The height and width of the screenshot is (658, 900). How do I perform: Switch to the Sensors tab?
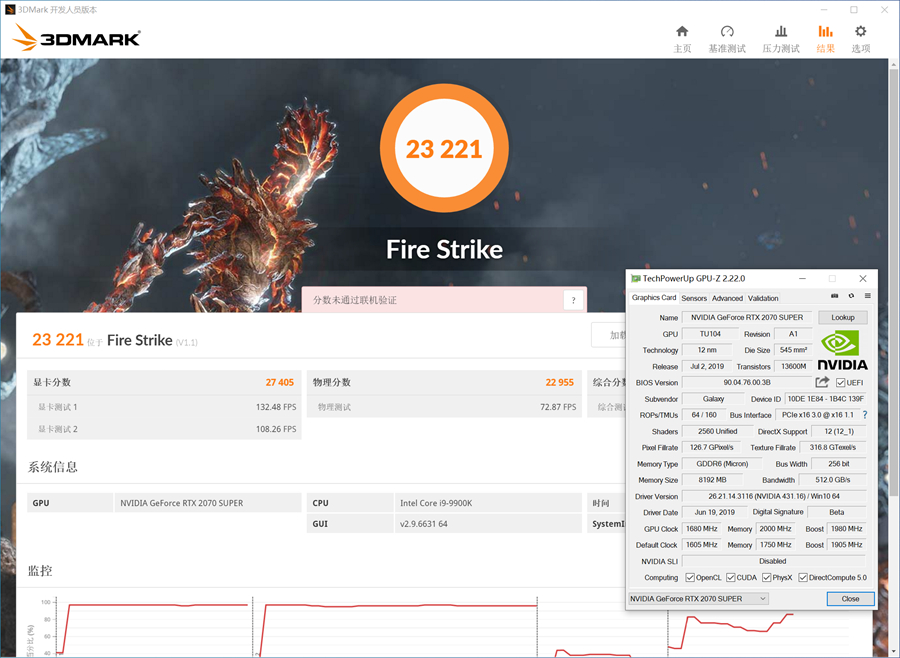tap(694, 299)
